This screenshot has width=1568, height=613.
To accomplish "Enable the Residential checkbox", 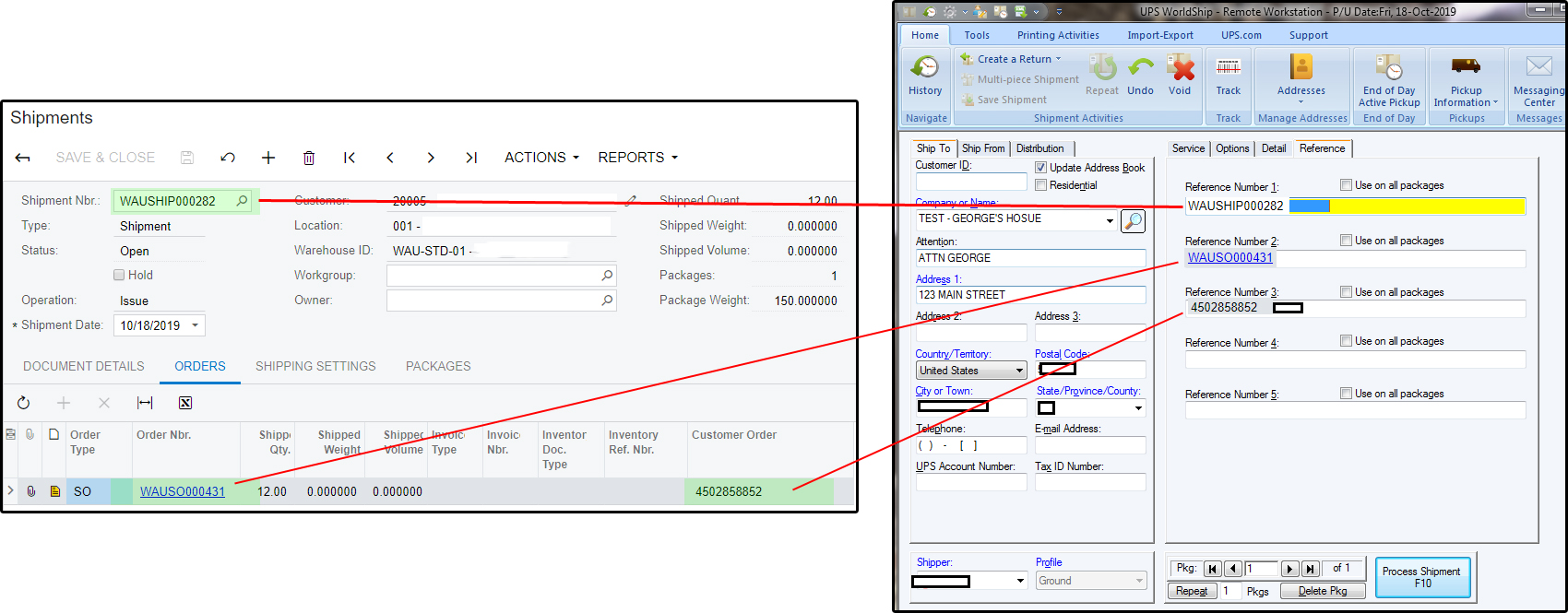I will (x=1041, y=185).
